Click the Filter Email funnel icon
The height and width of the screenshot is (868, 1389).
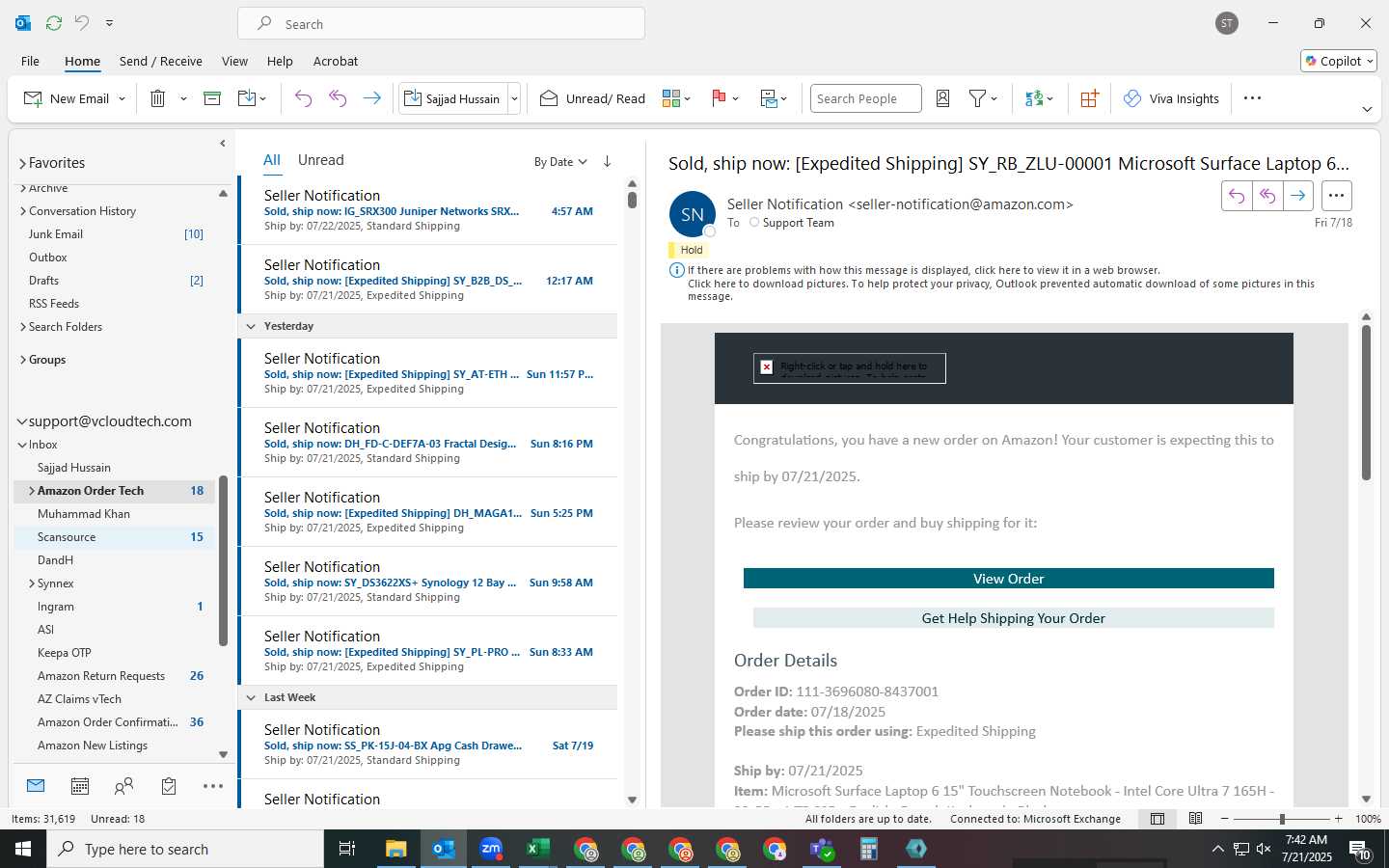click(977, 98)
